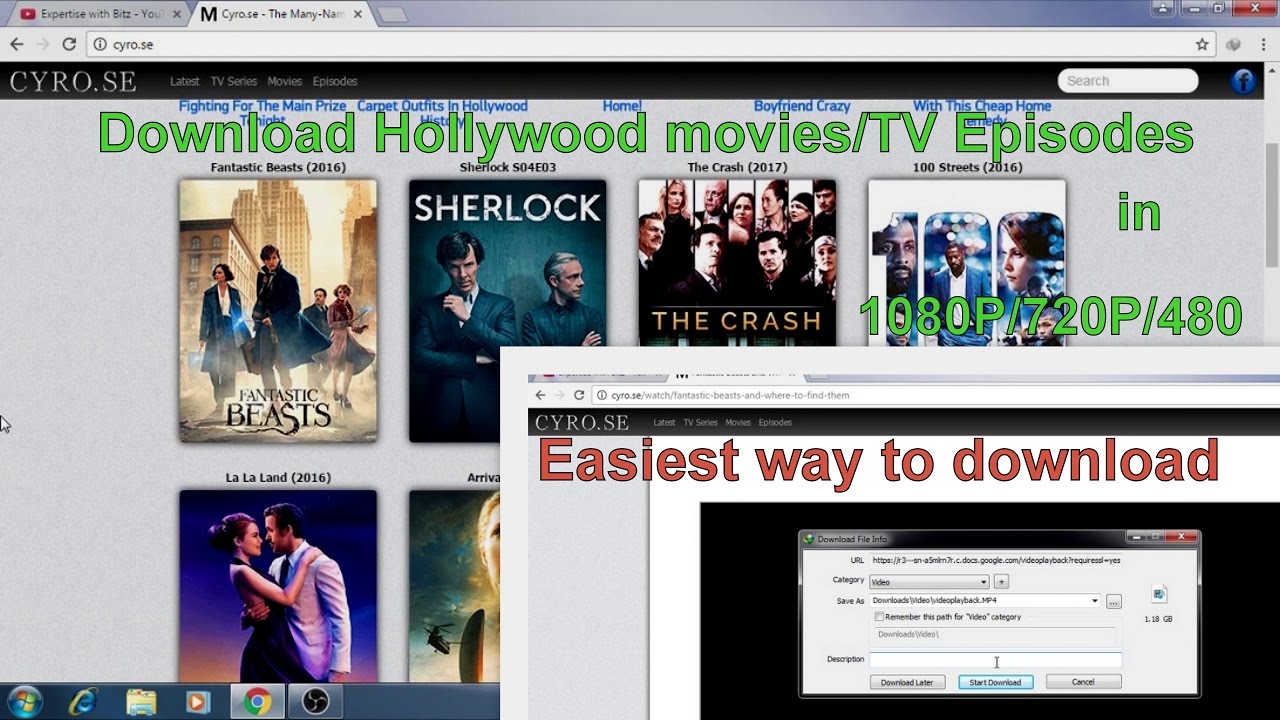
Task: Click the inset address bar with fantastic-beasts URL
Action: coord(935,395)
